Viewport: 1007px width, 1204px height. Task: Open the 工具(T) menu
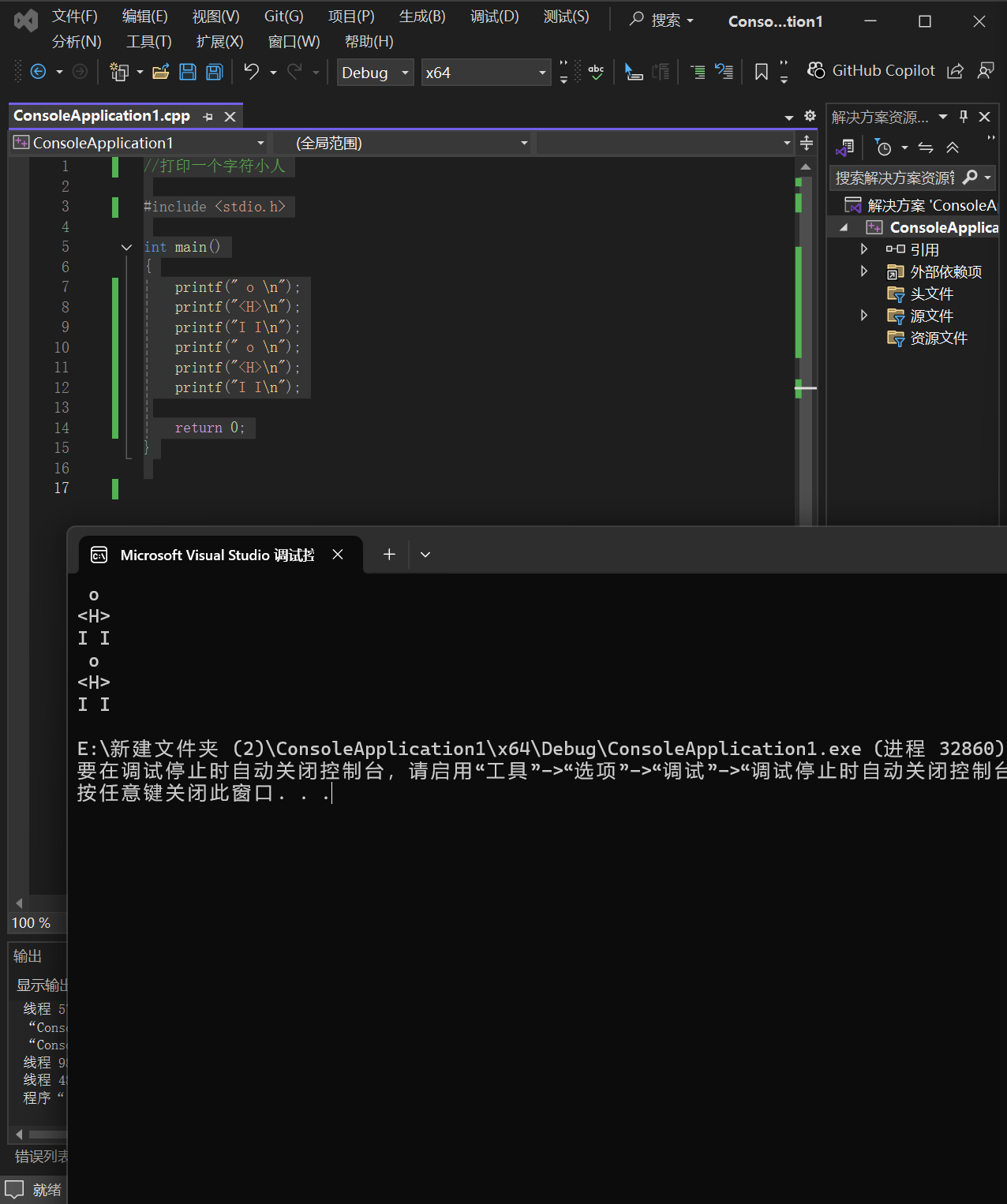tap(148, 42)
